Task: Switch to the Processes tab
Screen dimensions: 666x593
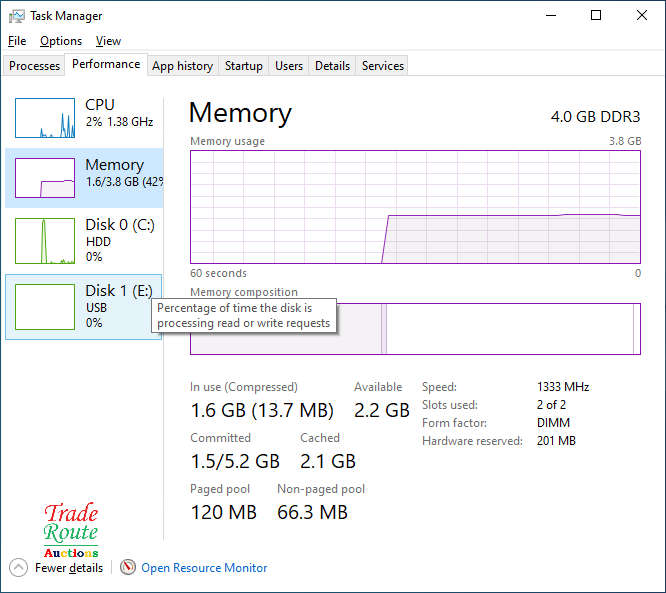Action: [x=35, y=66]
